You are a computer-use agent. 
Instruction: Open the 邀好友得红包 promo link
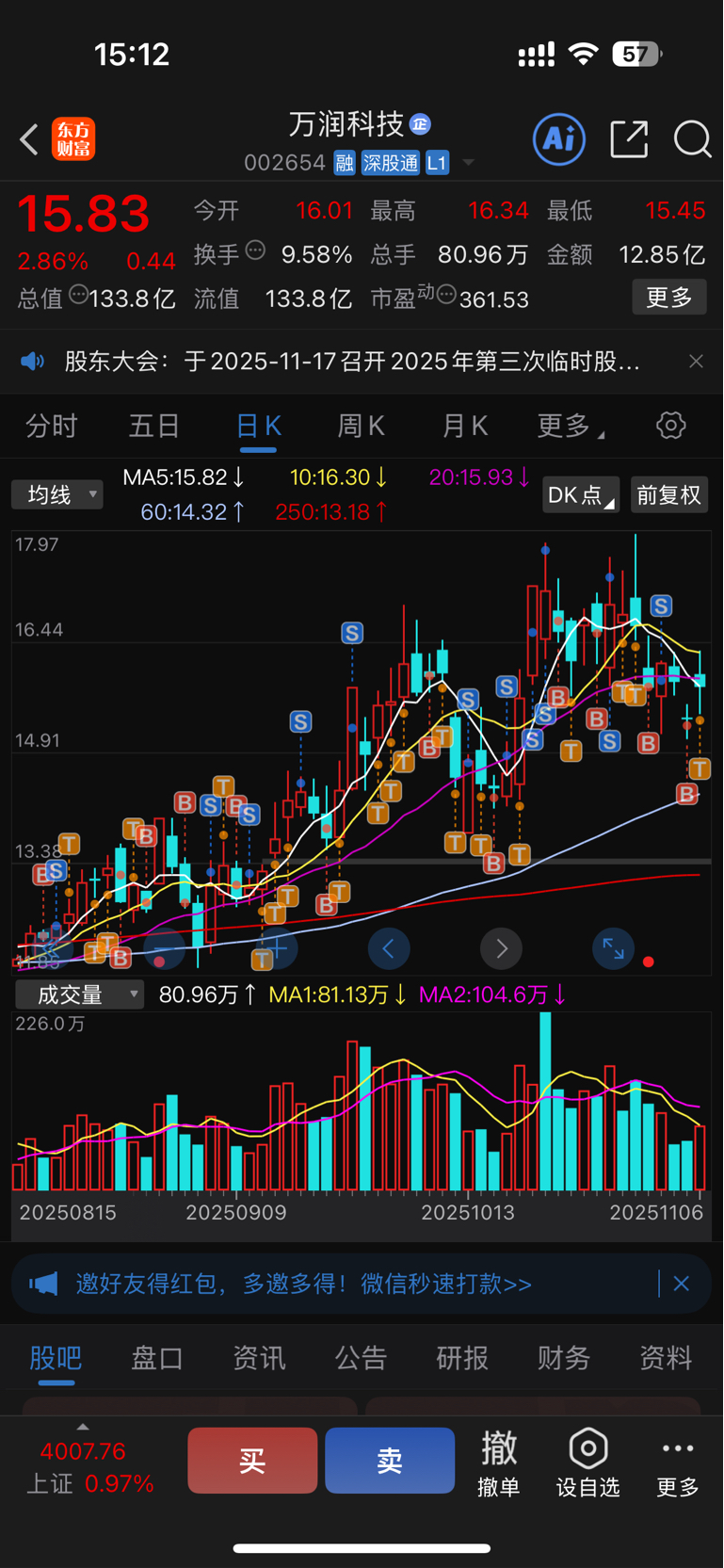click(304, 1284)
